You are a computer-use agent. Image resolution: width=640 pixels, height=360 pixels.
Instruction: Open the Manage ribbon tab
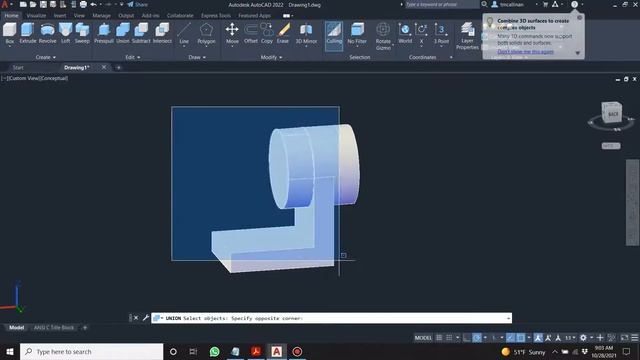click(101, 16)
